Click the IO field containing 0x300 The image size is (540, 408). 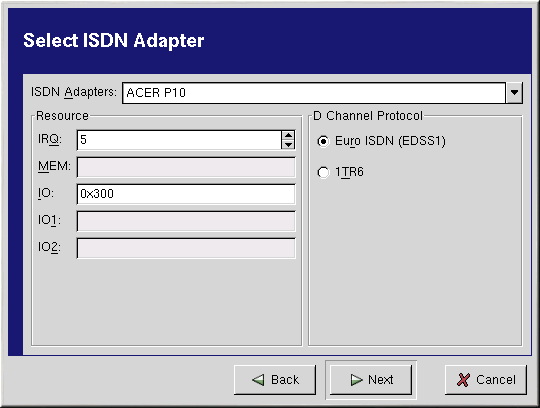pos(186,194)
